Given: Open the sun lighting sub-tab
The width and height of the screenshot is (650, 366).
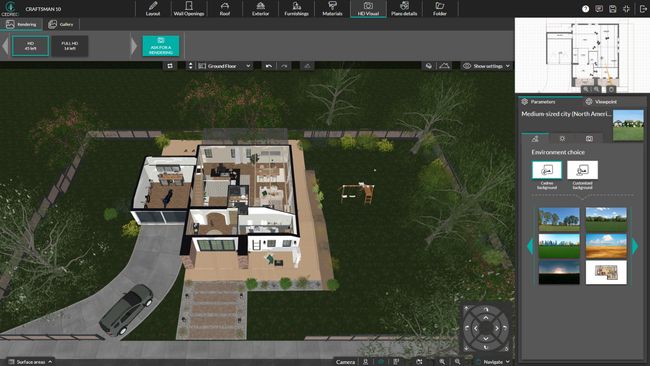Looking at the screenshot, I should [562, 138].
